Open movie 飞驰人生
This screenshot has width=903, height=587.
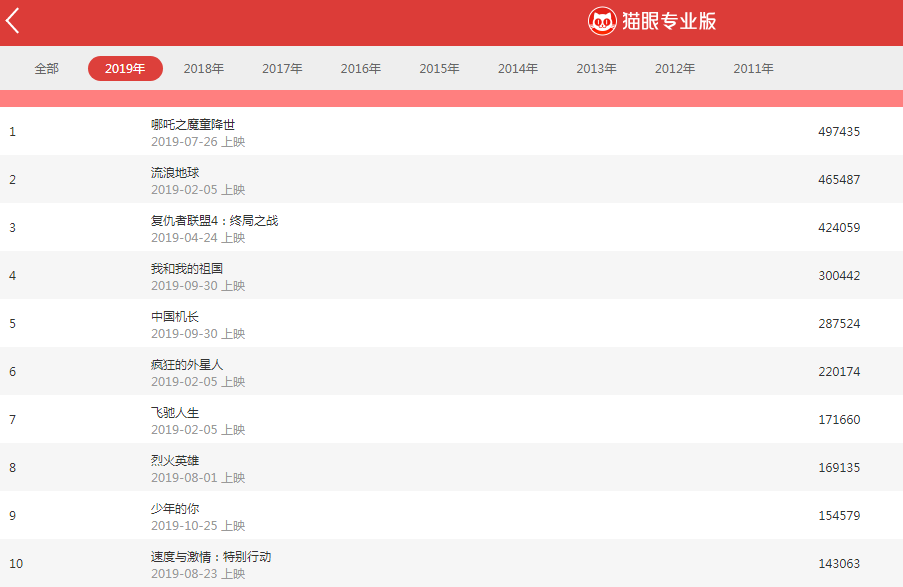(175, 412)
